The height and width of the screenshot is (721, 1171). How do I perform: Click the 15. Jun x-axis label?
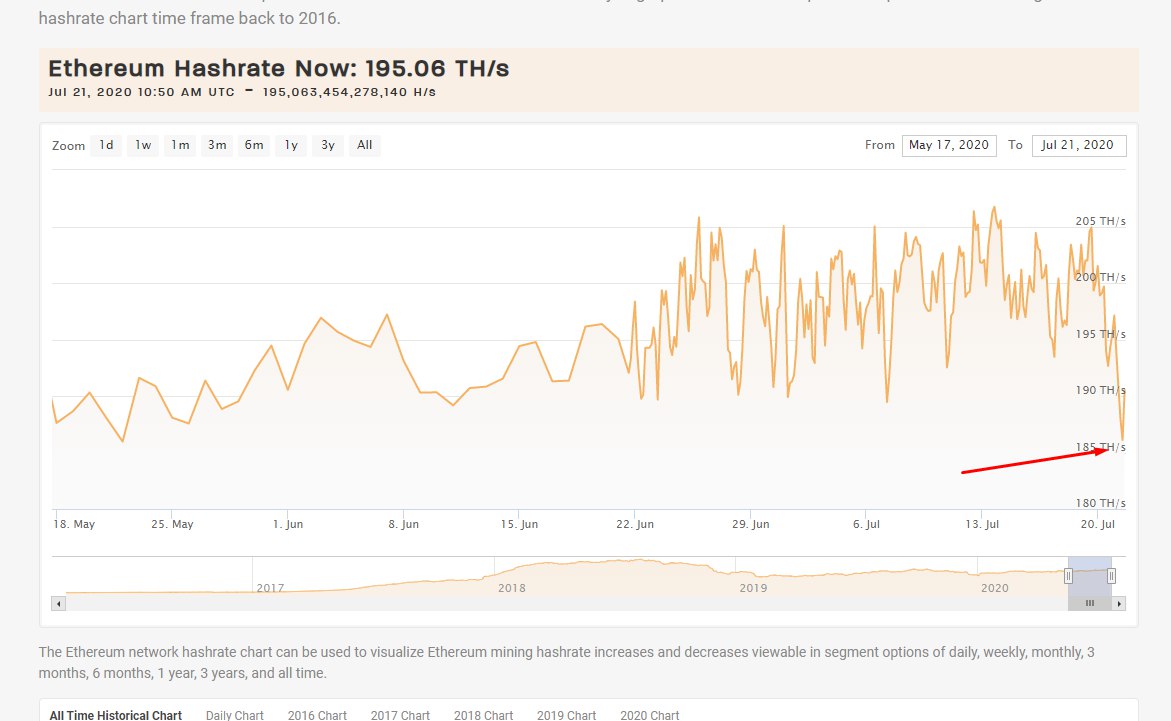point(519,524)
